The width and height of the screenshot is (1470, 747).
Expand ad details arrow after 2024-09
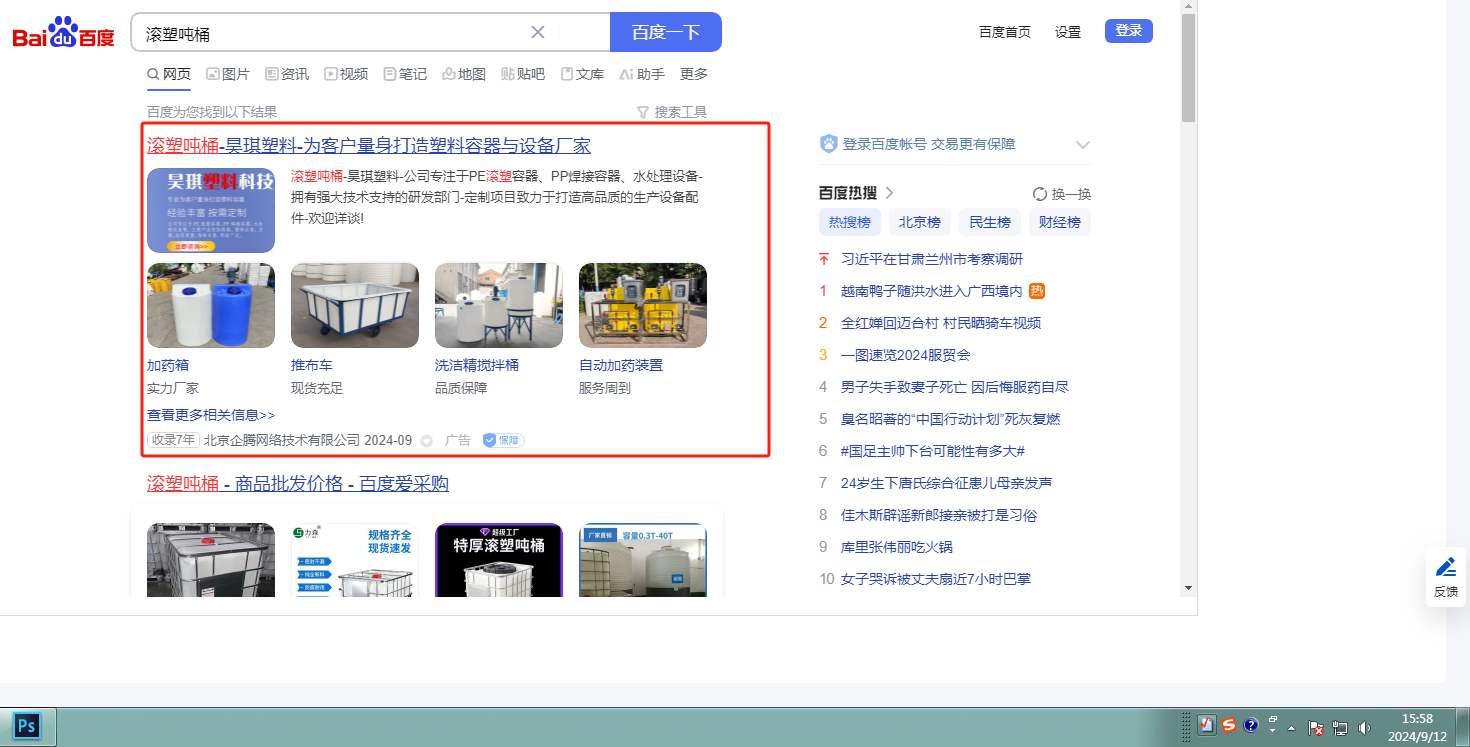pos(427,441)
